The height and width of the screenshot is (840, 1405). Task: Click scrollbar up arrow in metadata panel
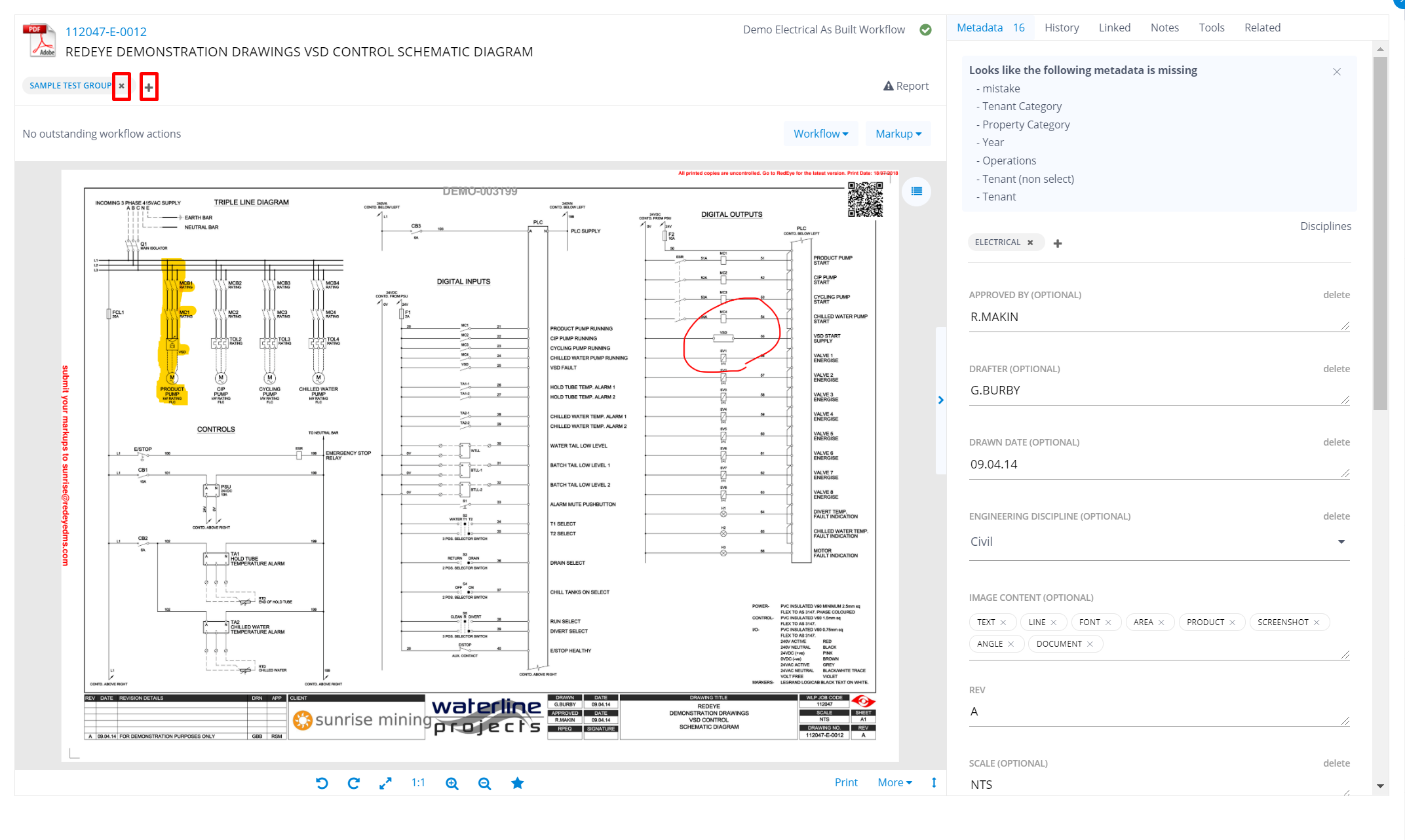[x=1380, y=49]
